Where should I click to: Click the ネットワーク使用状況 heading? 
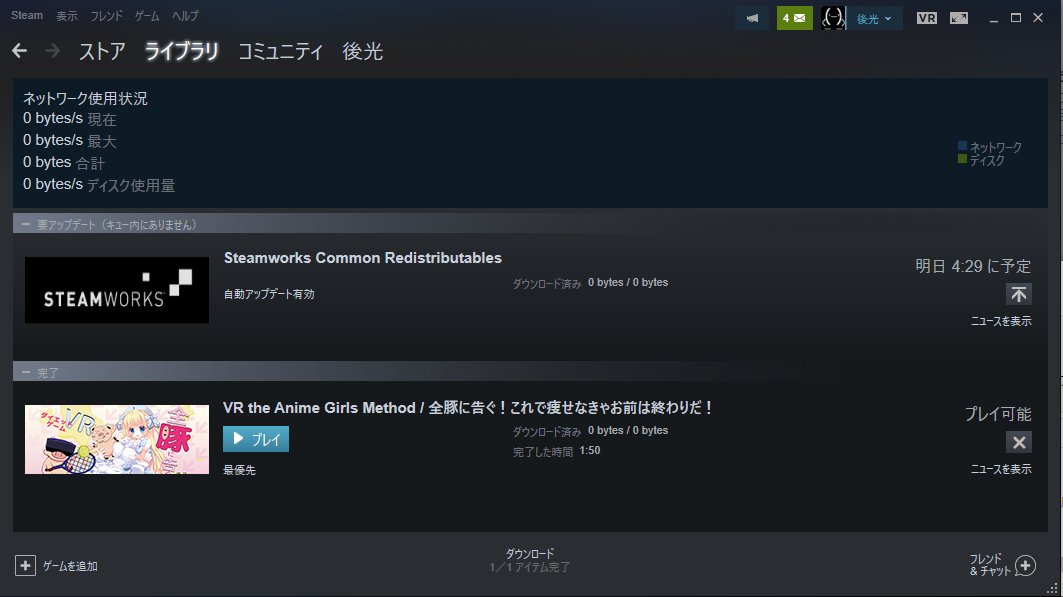coord(85,98)
